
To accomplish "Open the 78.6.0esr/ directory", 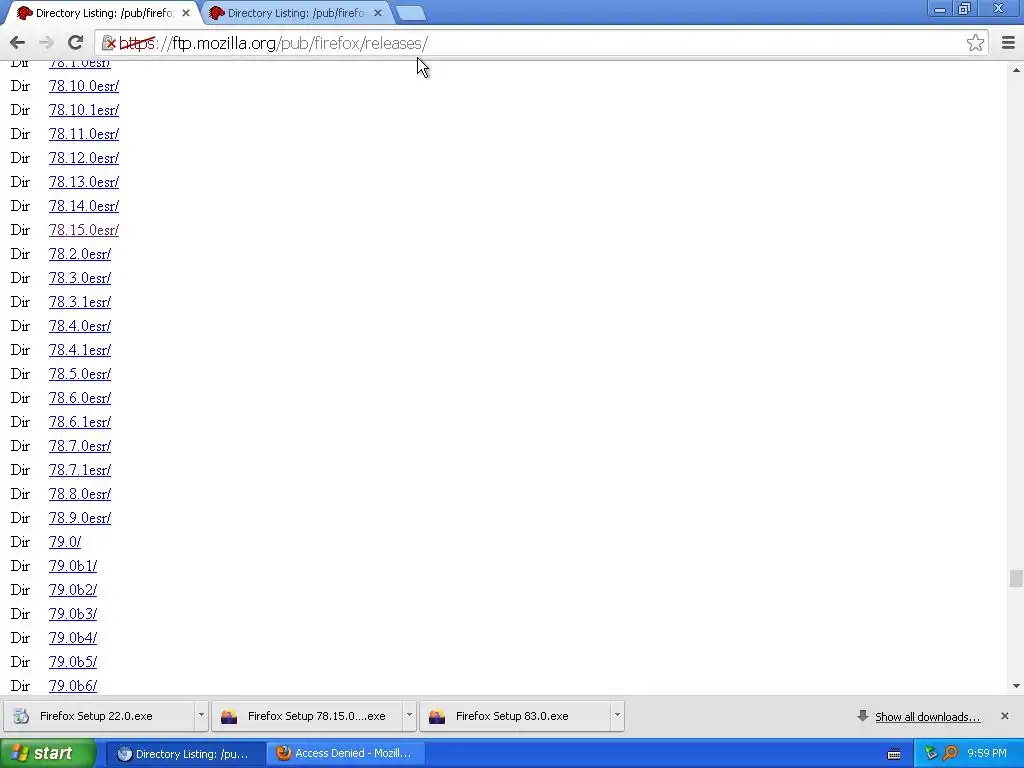I will pos(80,398).
